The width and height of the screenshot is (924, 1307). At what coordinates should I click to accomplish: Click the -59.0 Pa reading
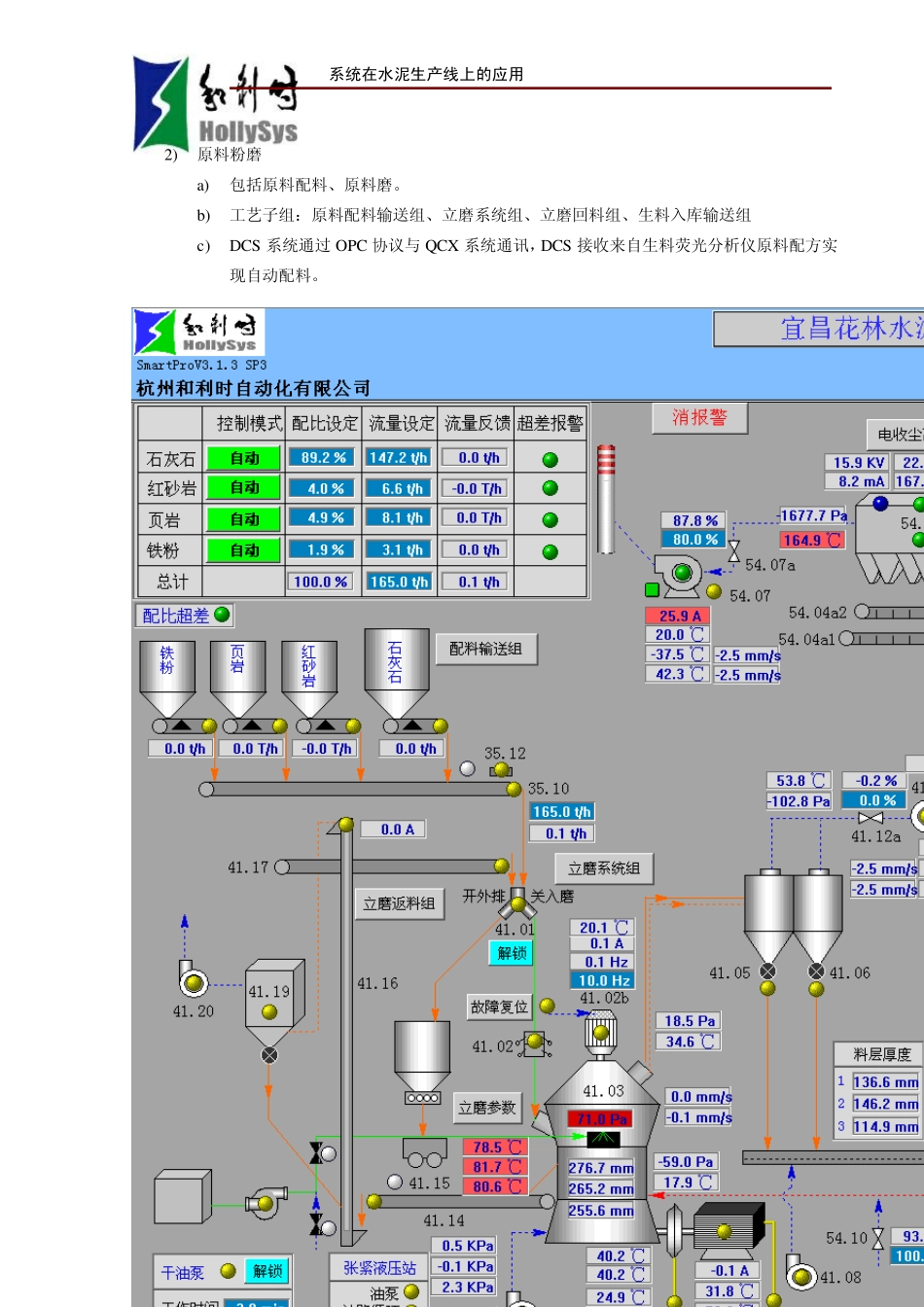point(687,1162)
